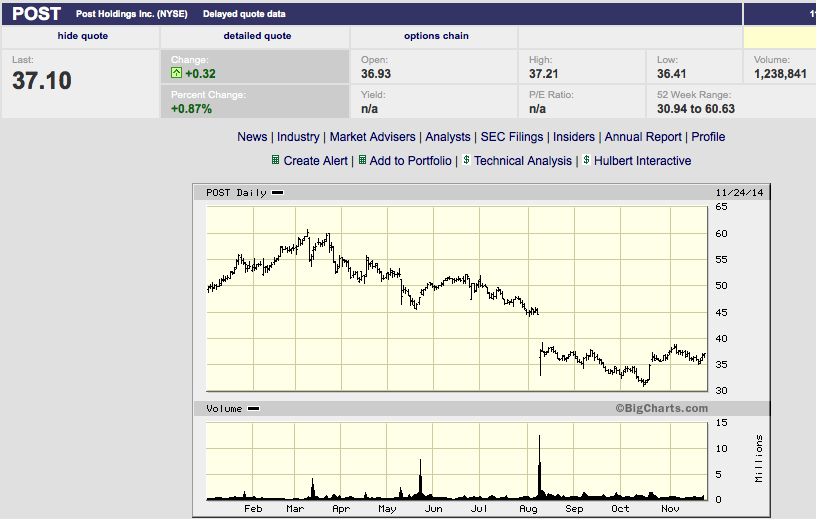Click the chart date 11/24/14
This screenshot has width=816, height=519.
point(739,193)
